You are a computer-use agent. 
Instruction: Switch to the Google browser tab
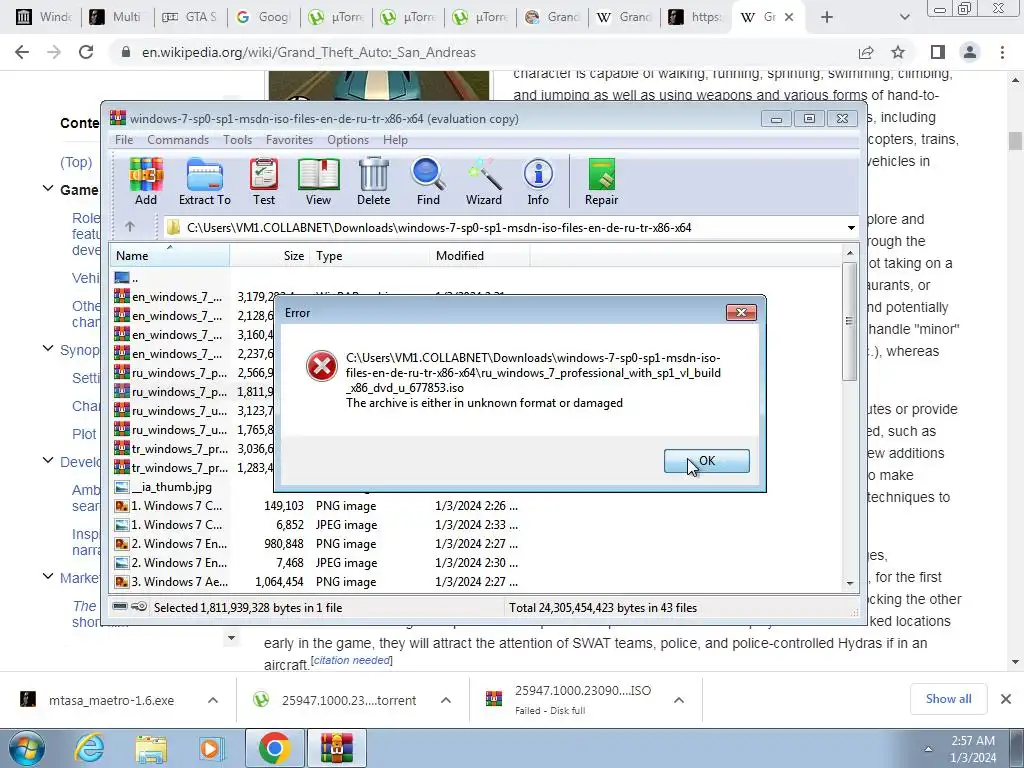pos(264,17)
